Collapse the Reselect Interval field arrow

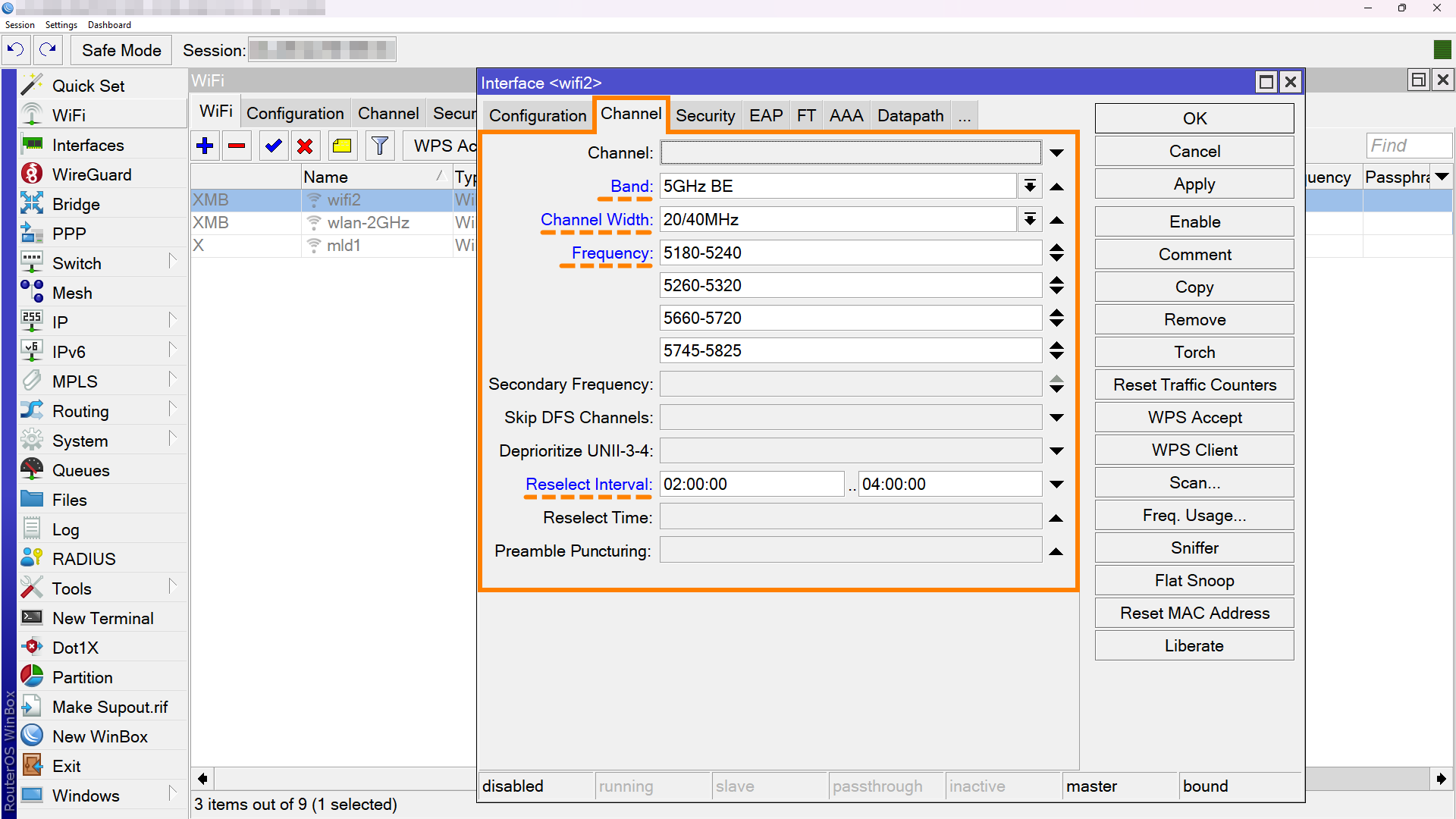click(1056, 485)
